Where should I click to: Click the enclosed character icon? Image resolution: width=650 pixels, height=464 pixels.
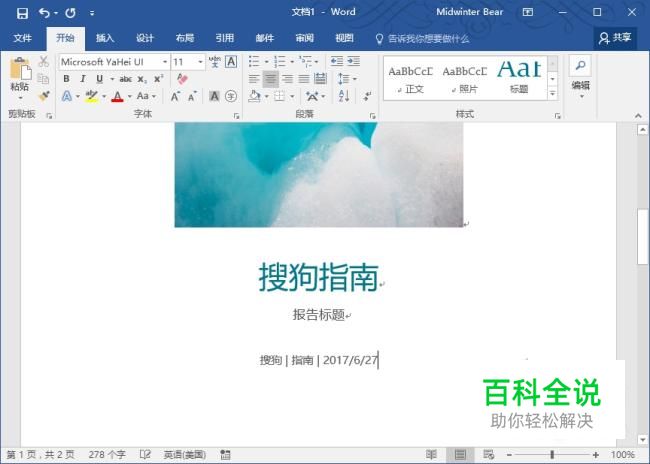pyautogui.click(x=231, y=96)
